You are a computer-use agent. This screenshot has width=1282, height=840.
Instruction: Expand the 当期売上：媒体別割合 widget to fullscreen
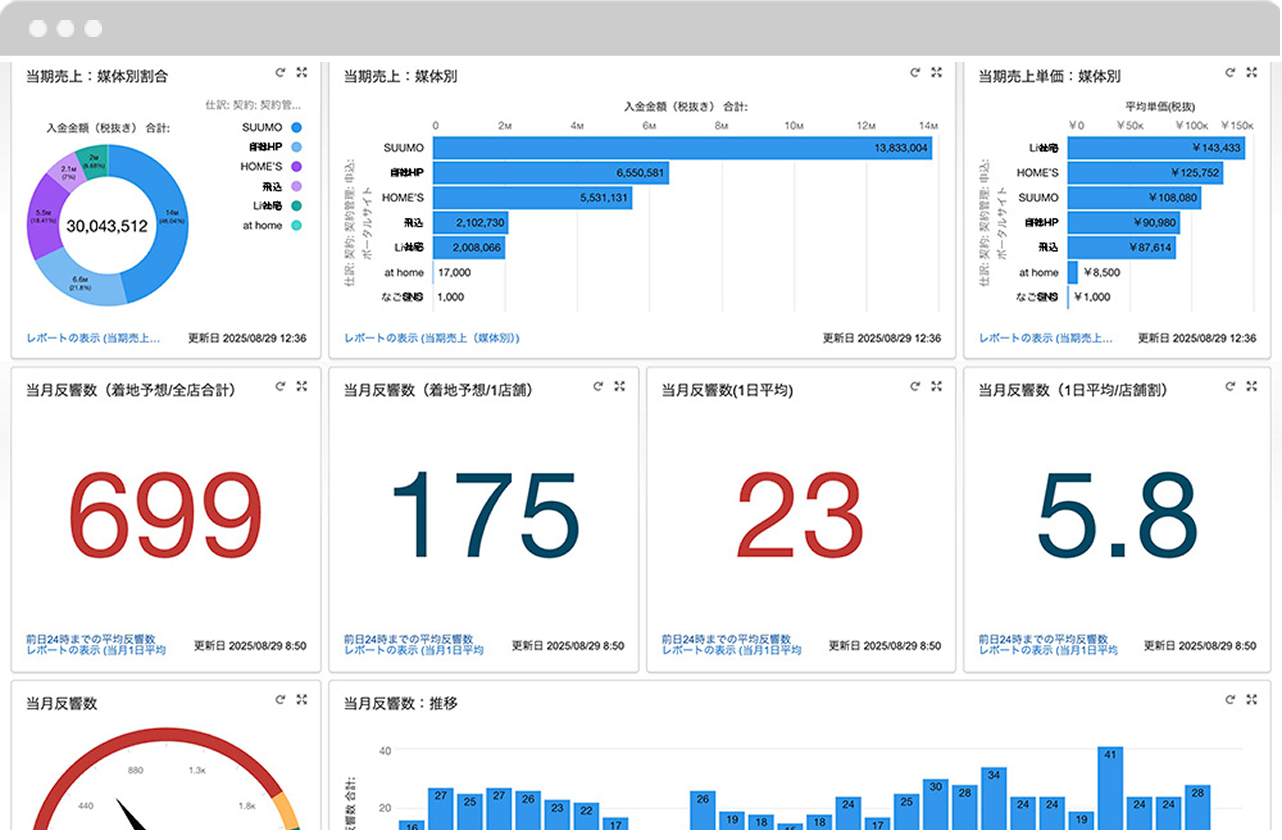301,73
